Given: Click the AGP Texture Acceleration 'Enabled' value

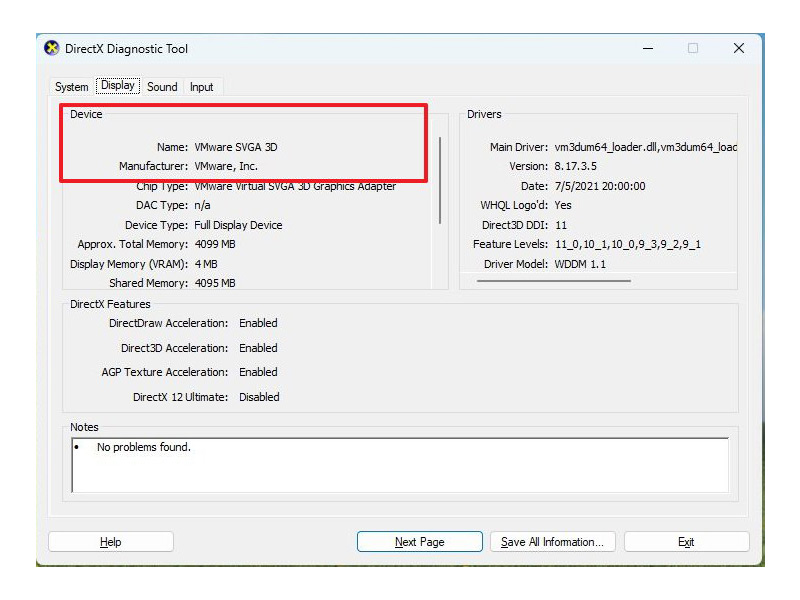Looking at the screenshot, I should 258,372.
